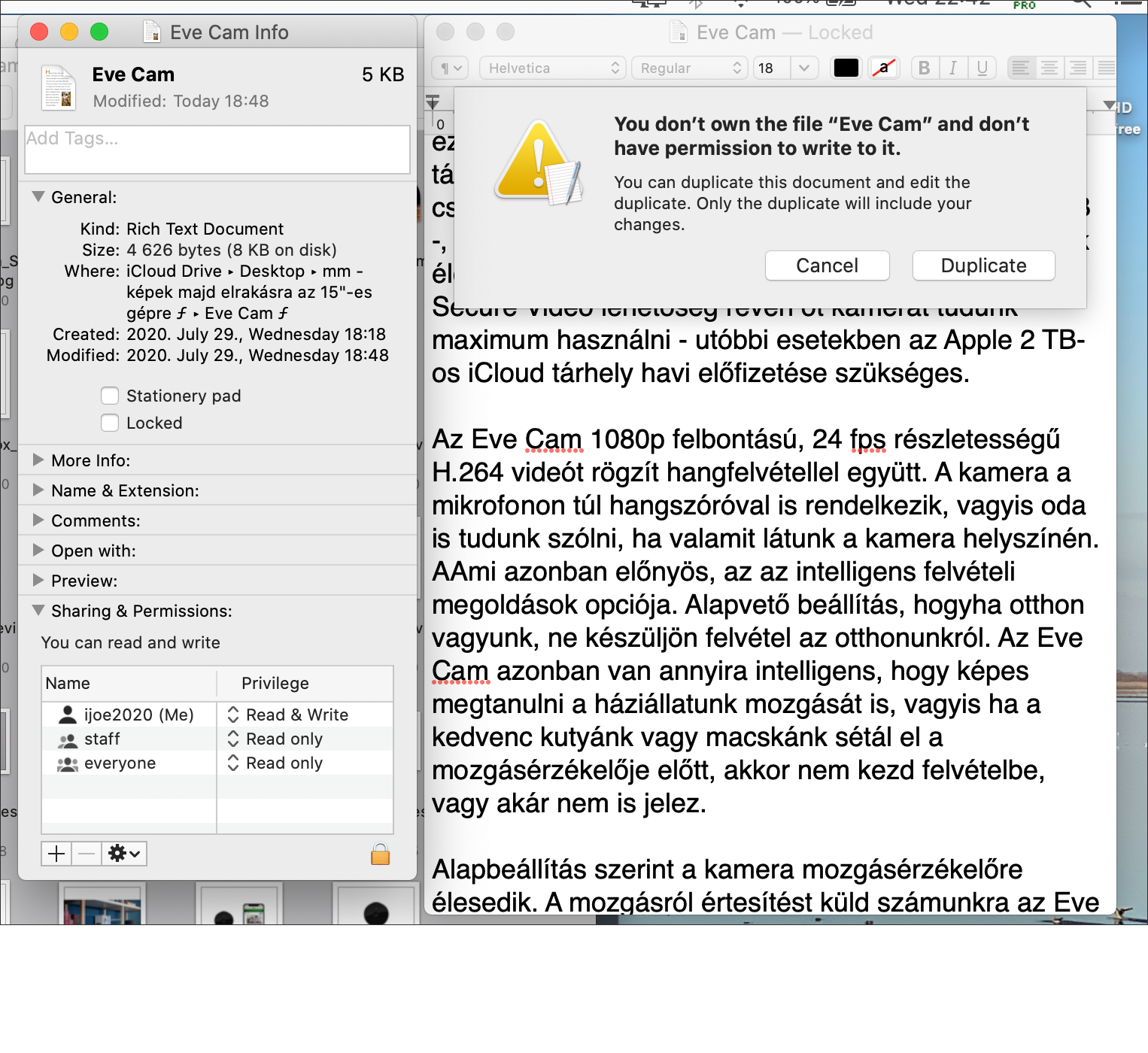
Task: Click Modified: Today 18:48 text
Action: (181, 101)
